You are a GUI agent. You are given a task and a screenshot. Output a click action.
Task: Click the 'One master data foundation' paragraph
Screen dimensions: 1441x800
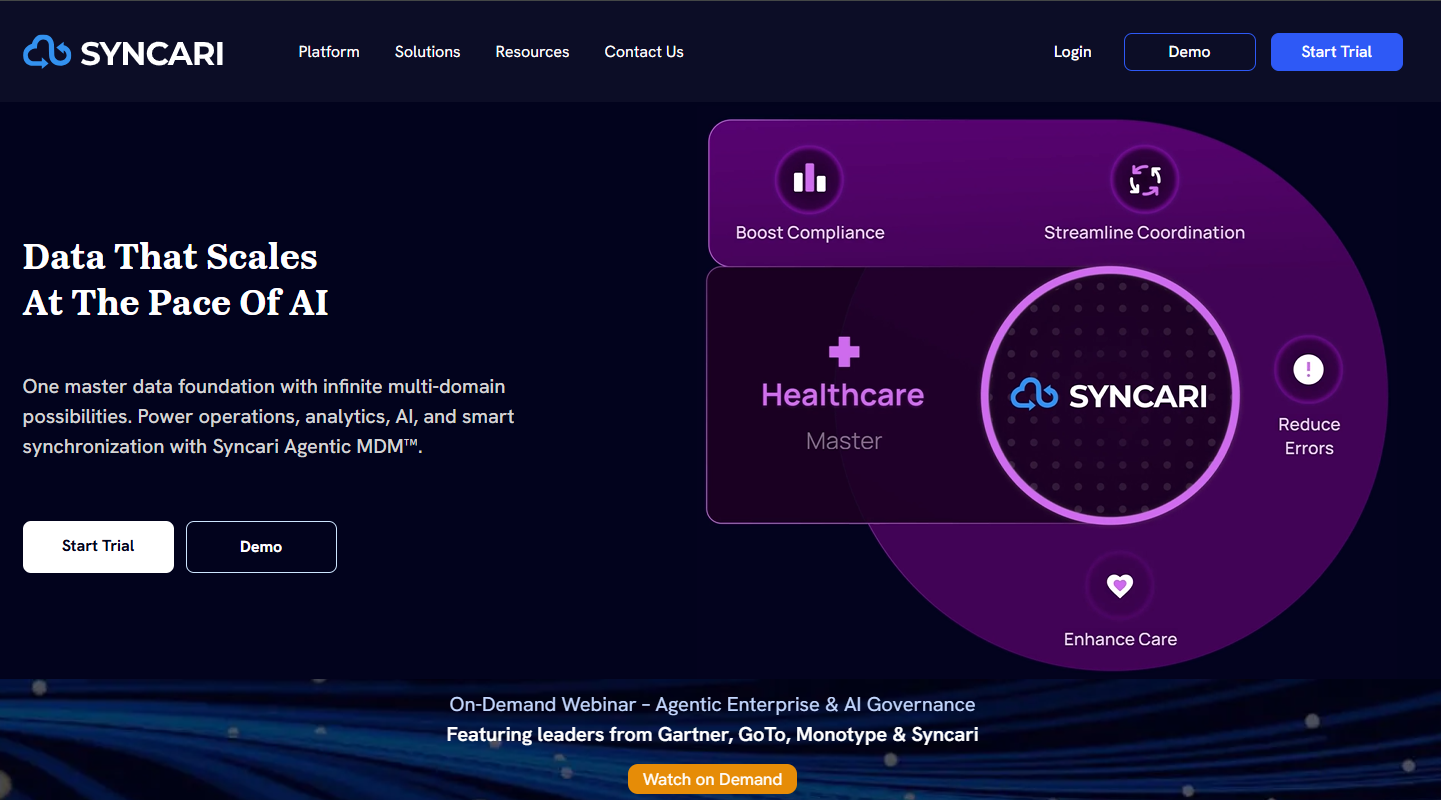point(269,416)
